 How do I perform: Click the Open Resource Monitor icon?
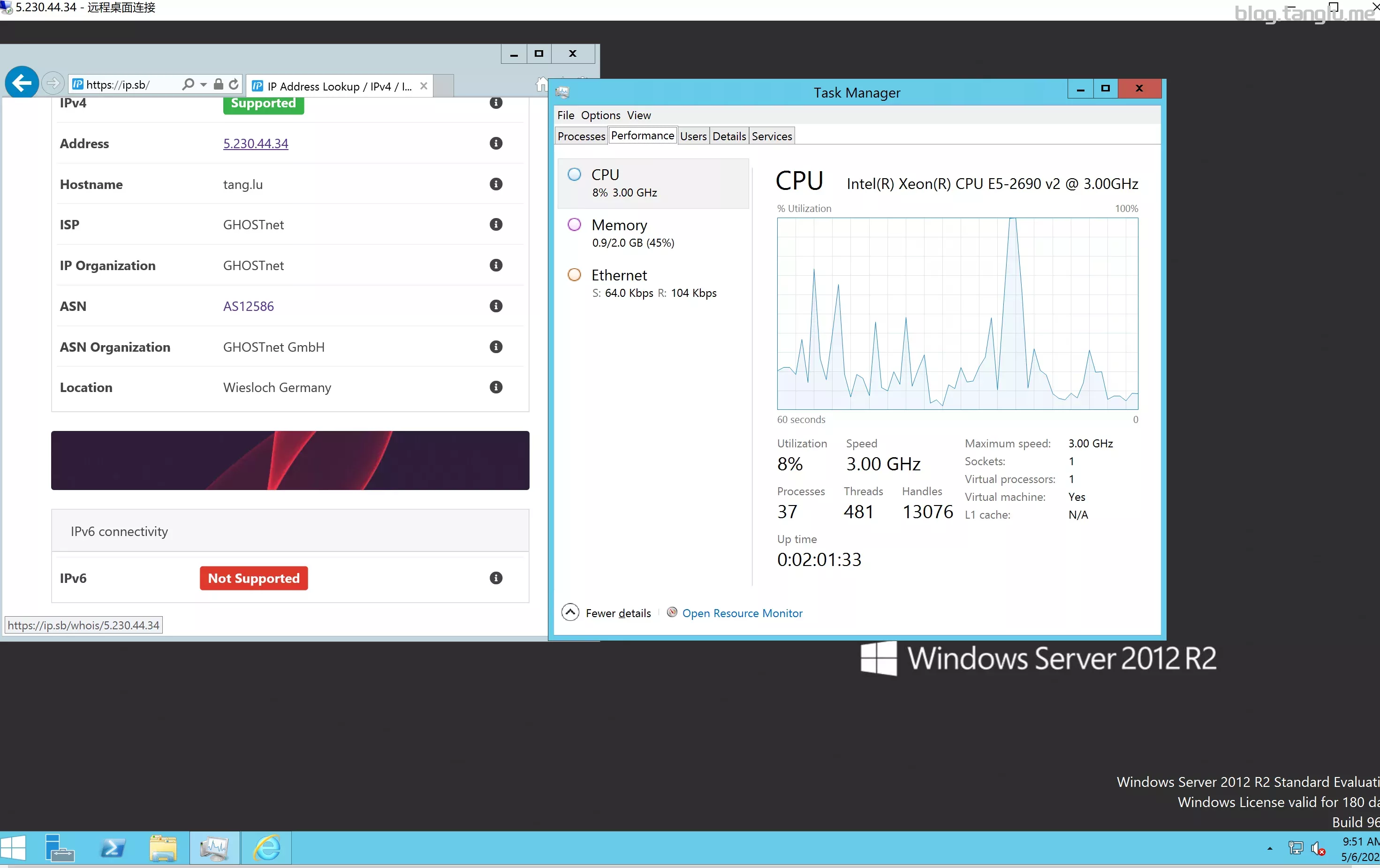(672, 612)
